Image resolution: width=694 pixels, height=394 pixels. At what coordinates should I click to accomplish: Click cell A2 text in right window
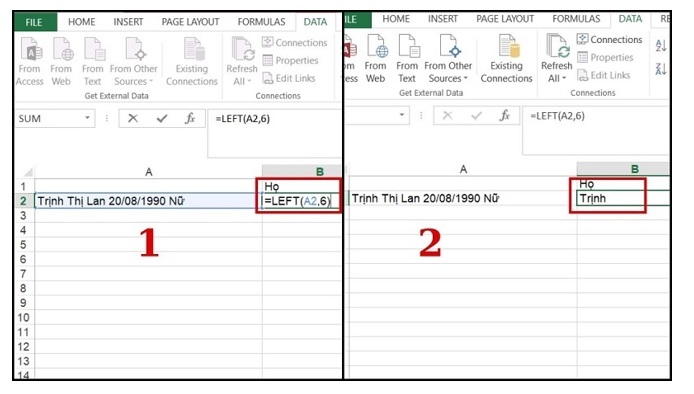[x=425, y=198]
